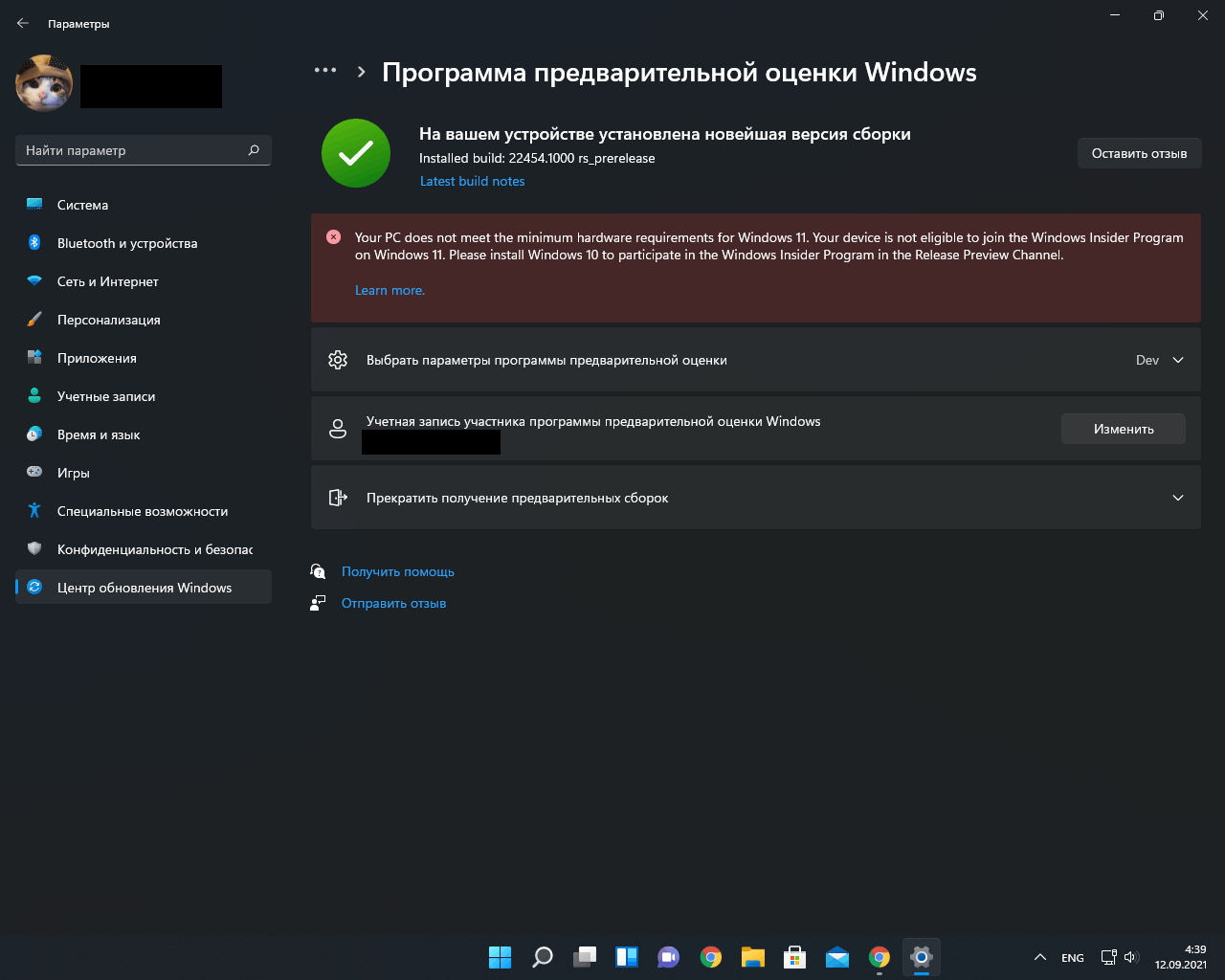
Task: Open Task View on taskbar
Action: point(584,957)
